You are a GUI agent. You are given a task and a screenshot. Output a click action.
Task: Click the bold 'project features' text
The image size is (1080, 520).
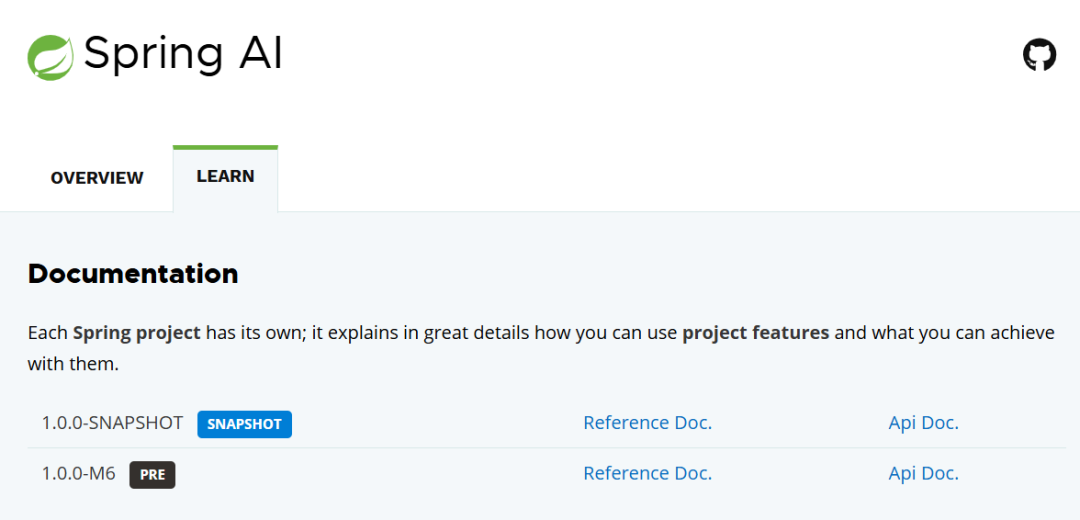click(x=756, y=334)
